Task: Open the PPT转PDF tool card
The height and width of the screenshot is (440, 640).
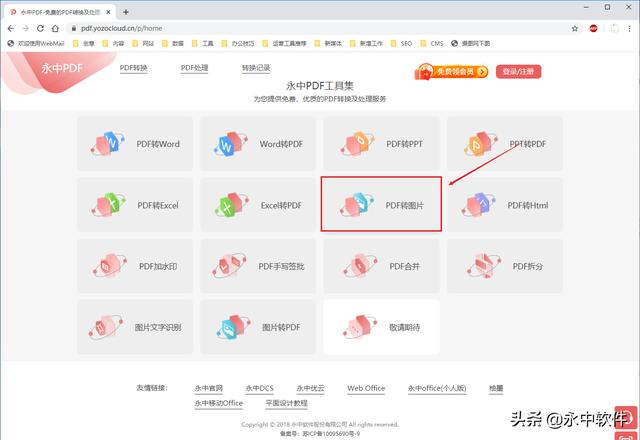Action: point(505,144)
